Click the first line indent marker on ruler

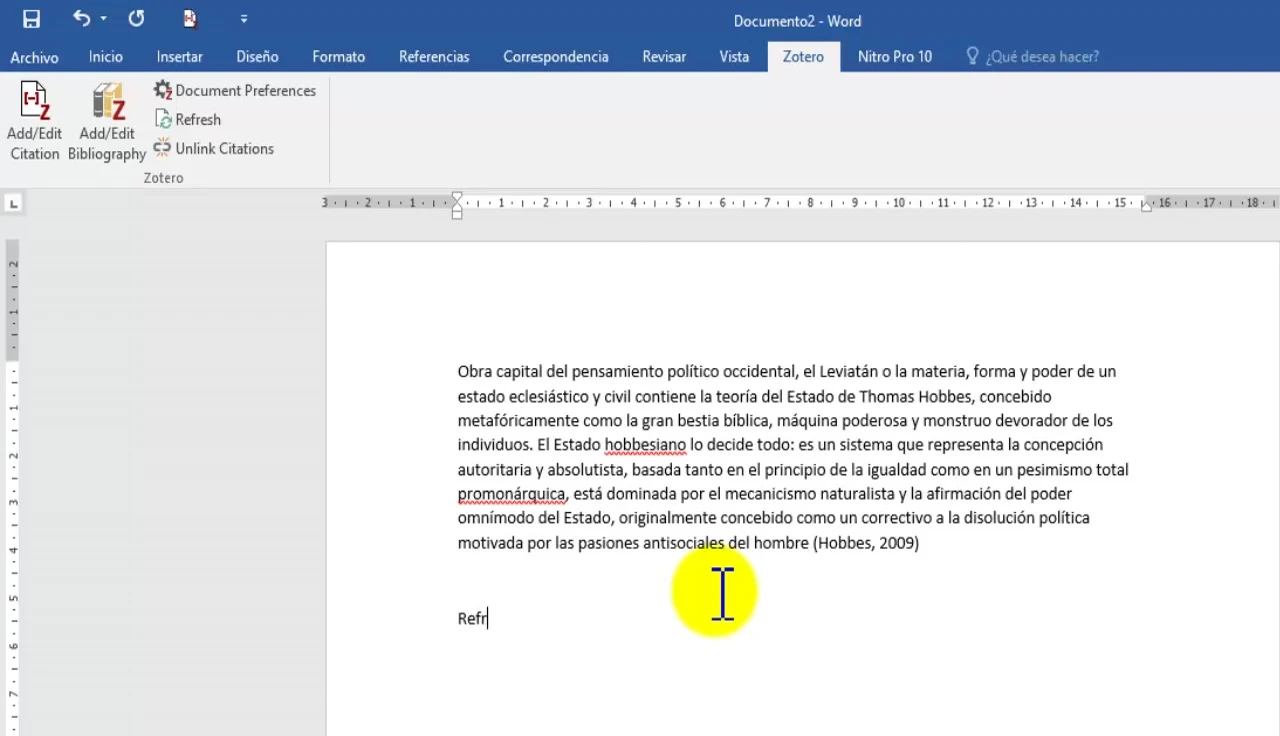(x=457, y=198)
